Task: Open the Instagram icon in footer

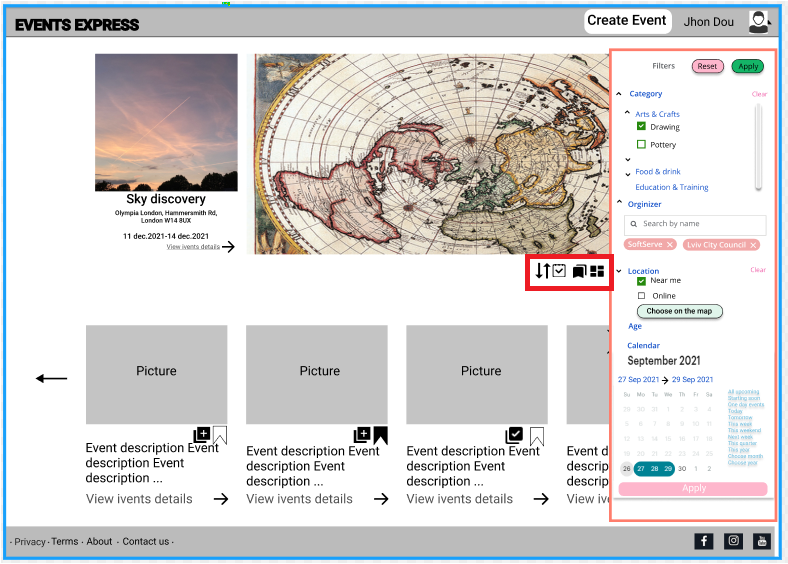Action: pos(733,541)
